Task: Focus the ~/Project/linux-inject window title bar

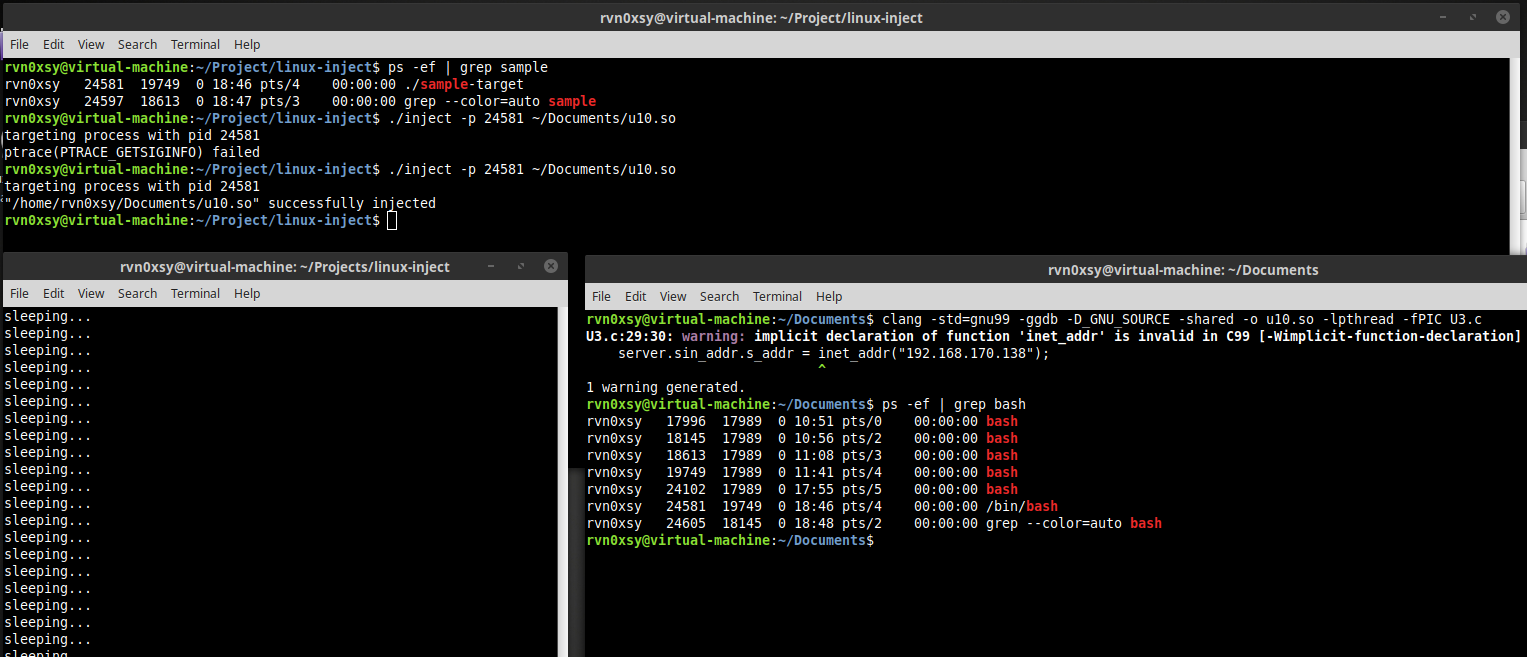Action: tap(763, 18)
